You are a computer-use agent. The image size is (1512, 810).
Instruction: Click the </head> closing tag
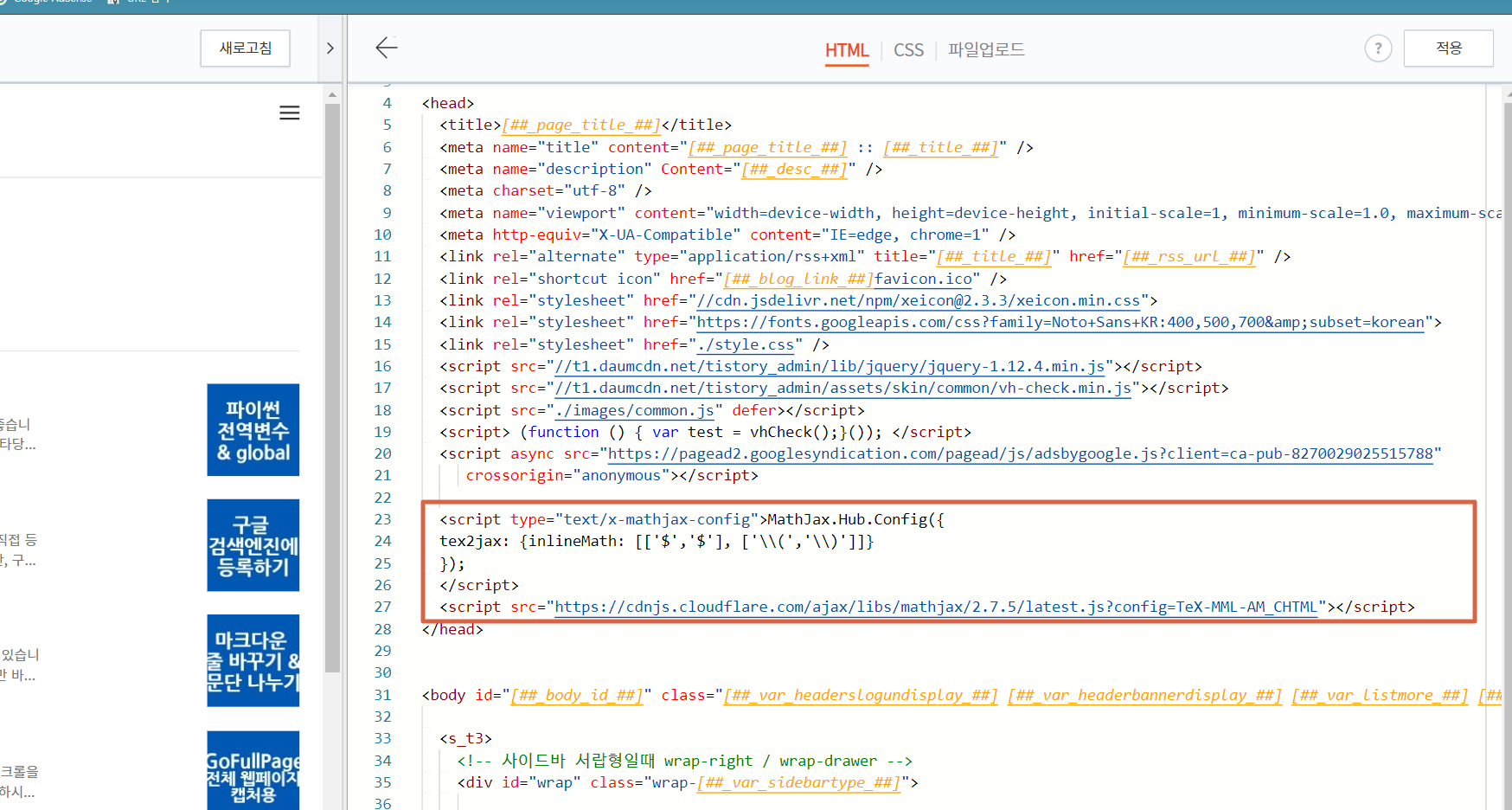tap(452, 629)
